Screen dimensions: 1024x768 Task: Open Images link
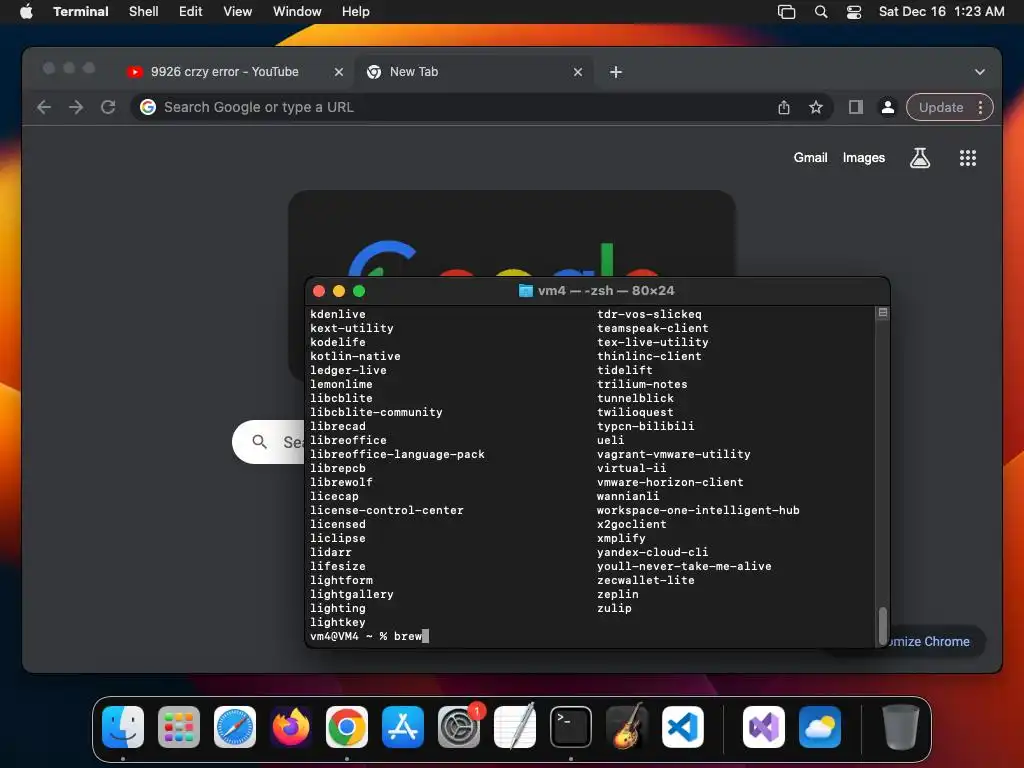pyautogui.click(x=863, y=157)
